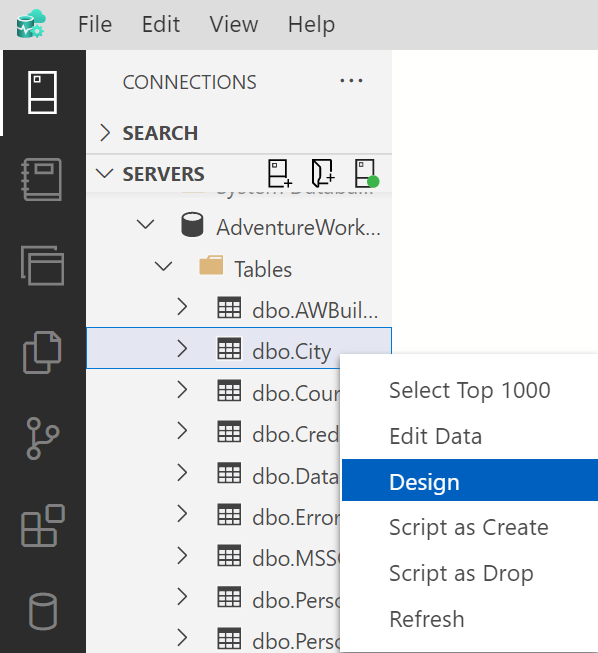This screenshot has width=598, height=653.
Task: Open the View menu
Action: point(234,24)
